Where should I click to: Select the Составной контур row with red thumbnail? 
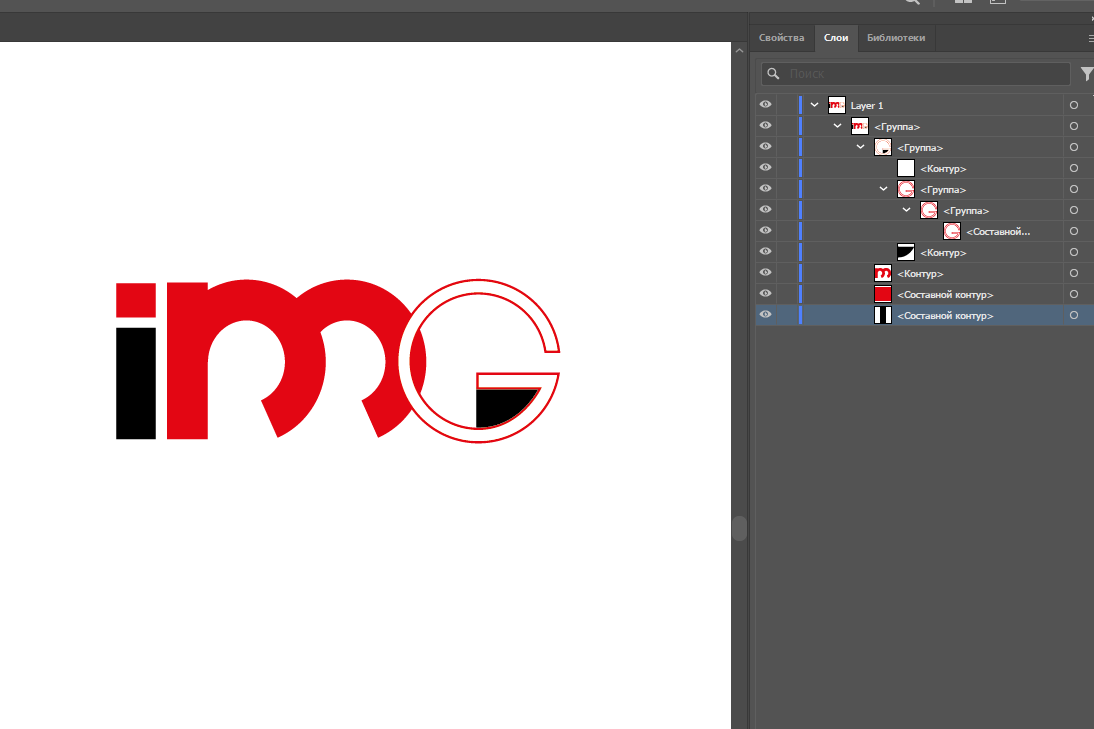(x=944, y=294)
